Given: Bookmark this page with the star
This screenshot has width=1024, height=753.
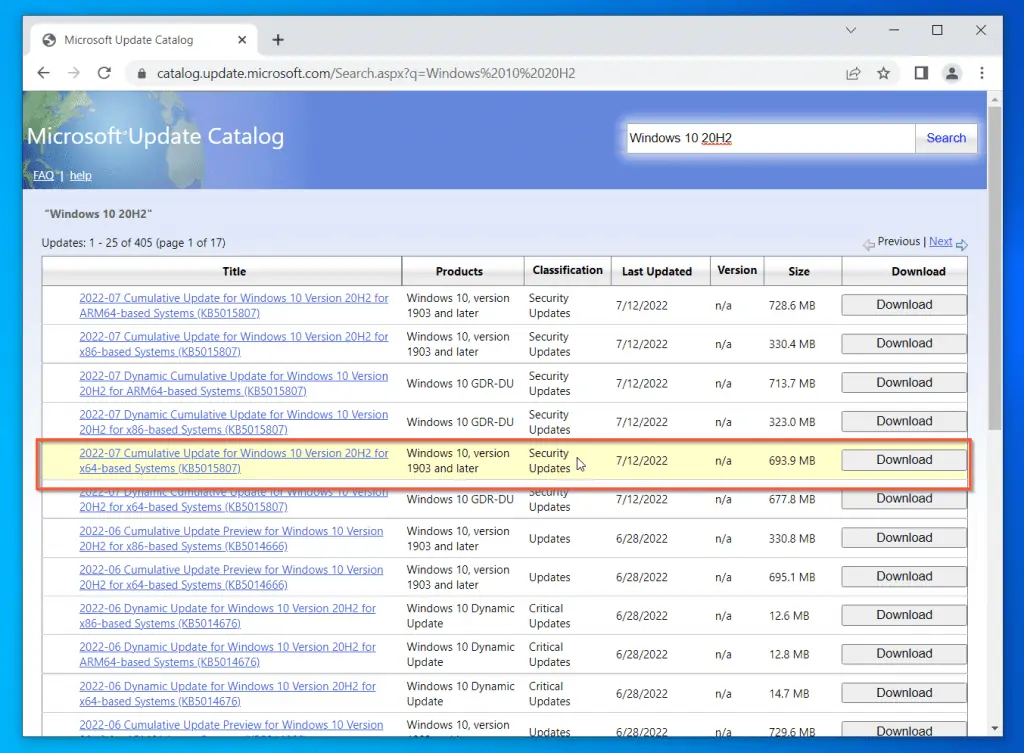Looking at the screenshot, I should click(x=884, y=73).
